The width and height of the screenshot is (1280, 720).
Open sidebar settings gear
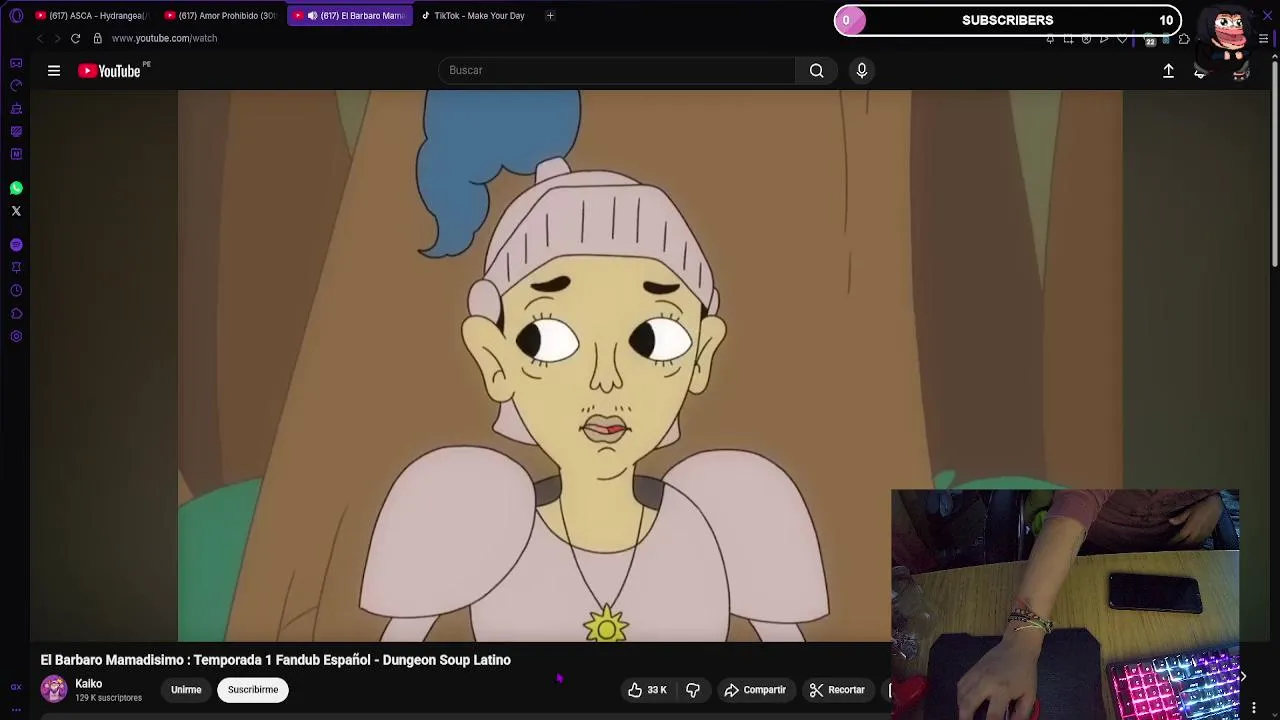[16, 336]
